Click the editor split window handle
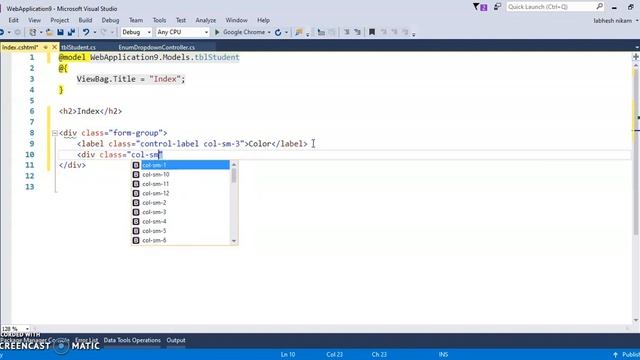 (x=636, y=57)
